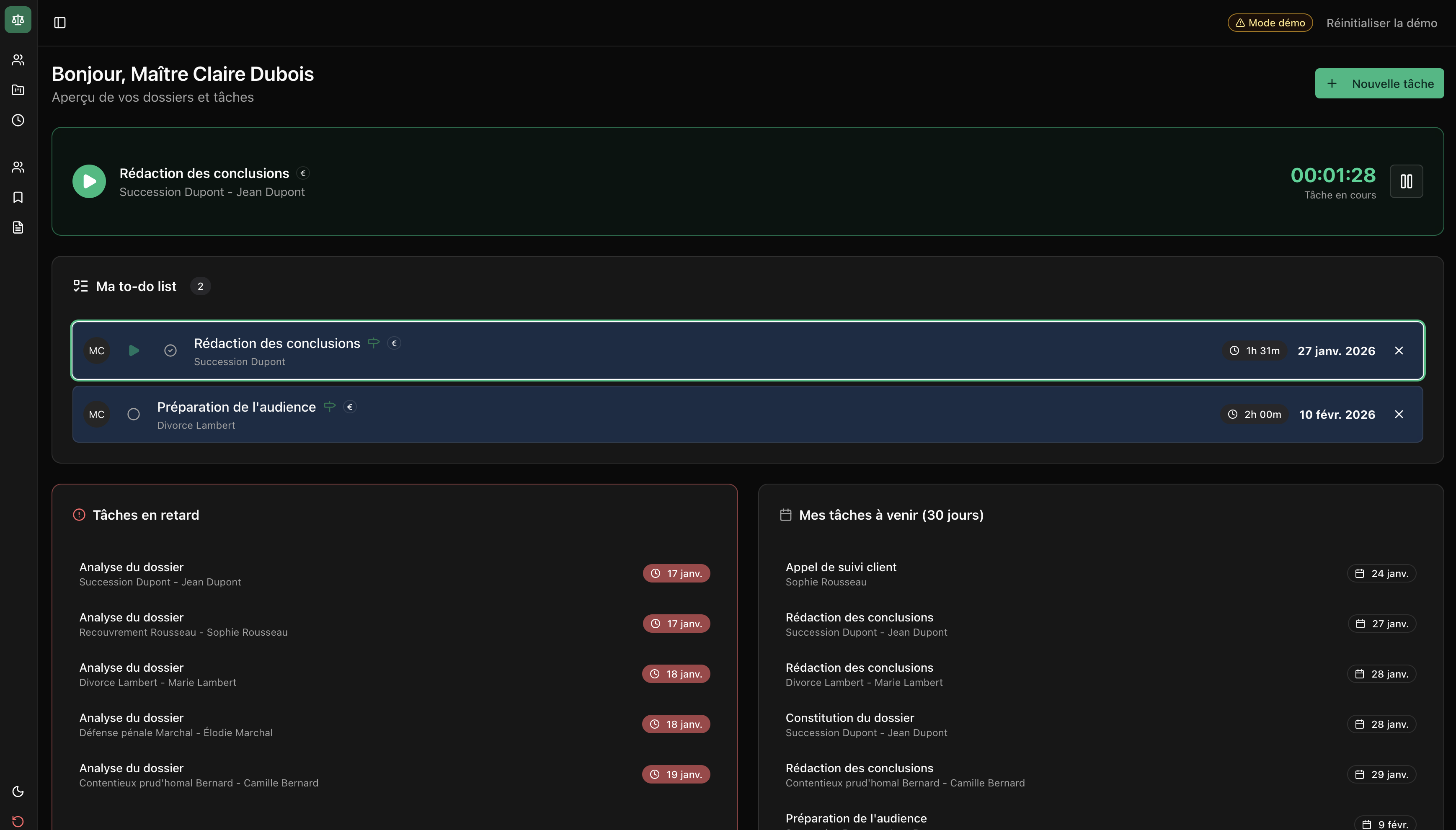Open the document sidebar icon
The width and height of the screenshot is (1456, 830).
pyautogui.click(x=18, y=227)
